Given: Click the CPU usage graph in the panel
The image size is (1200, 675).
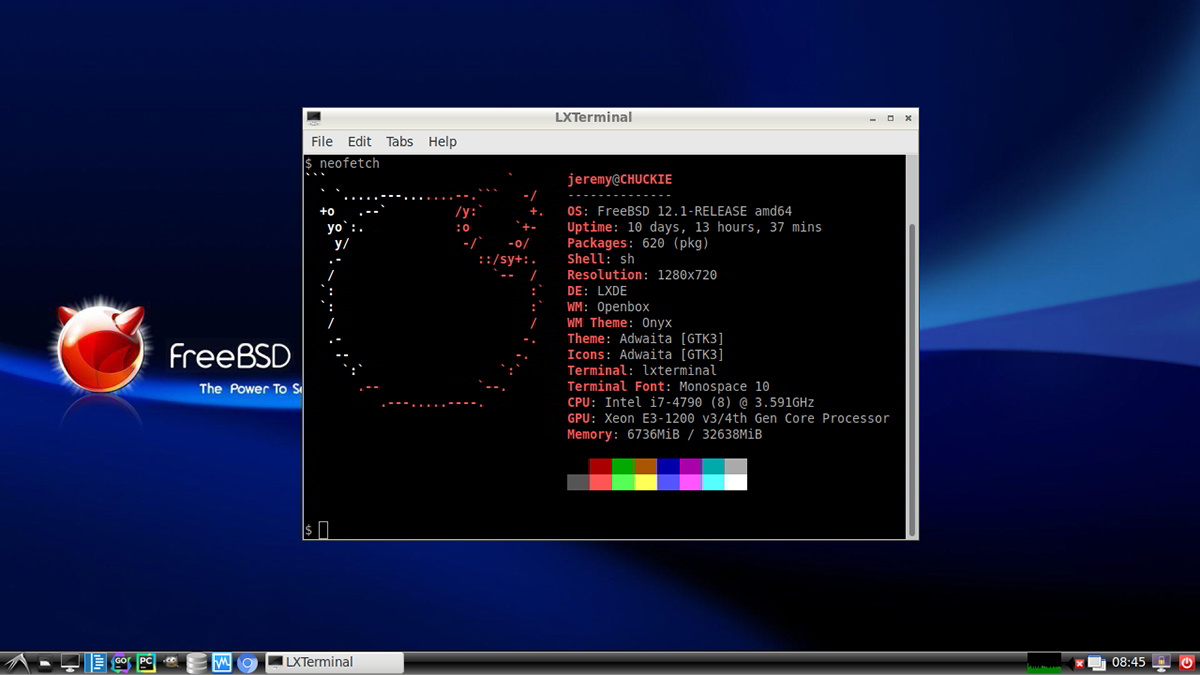Looking at the screenshot, I should pyautogui.click(x=1044, y=662).
